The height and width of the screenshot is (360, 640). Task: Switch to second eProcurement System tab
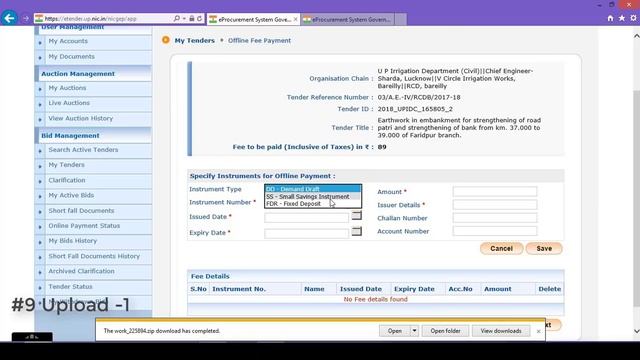click(348, 19)
